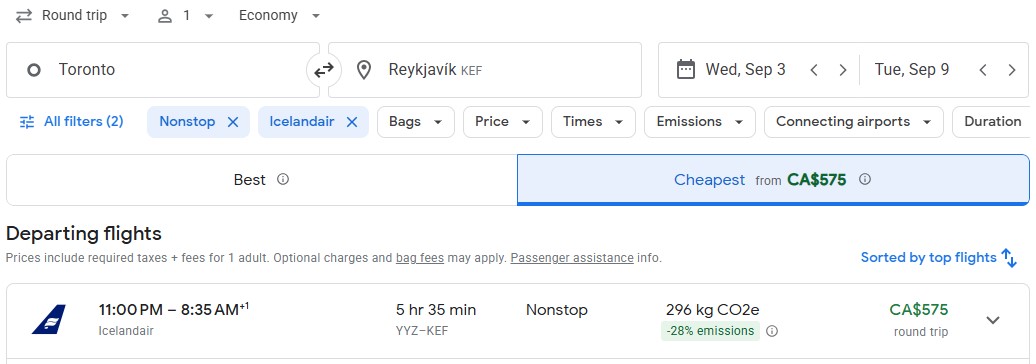Move return date one day earlier
Image resolution: width=1036 pixels, height=364 pixels.
(x=983, y=70)
